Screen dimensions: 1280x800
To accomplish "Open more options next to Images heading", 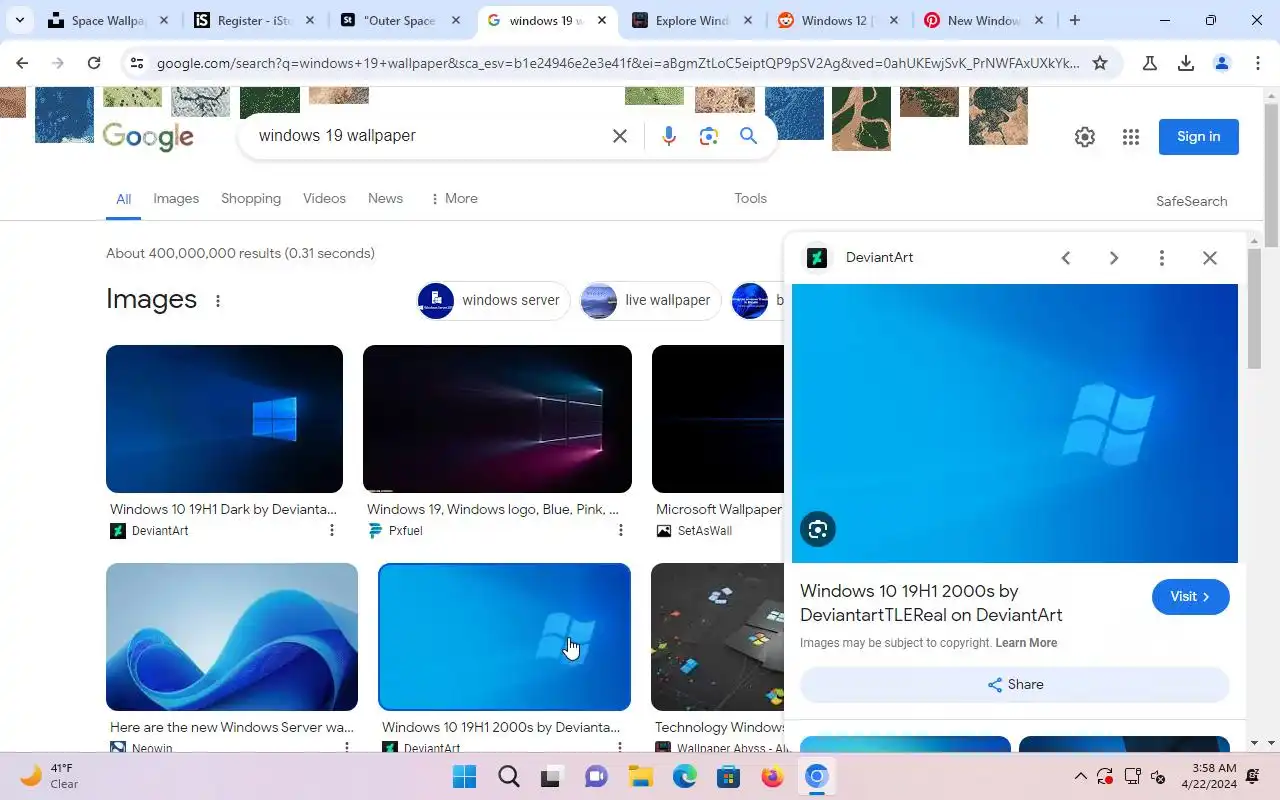I will click(x=218, y=301).
